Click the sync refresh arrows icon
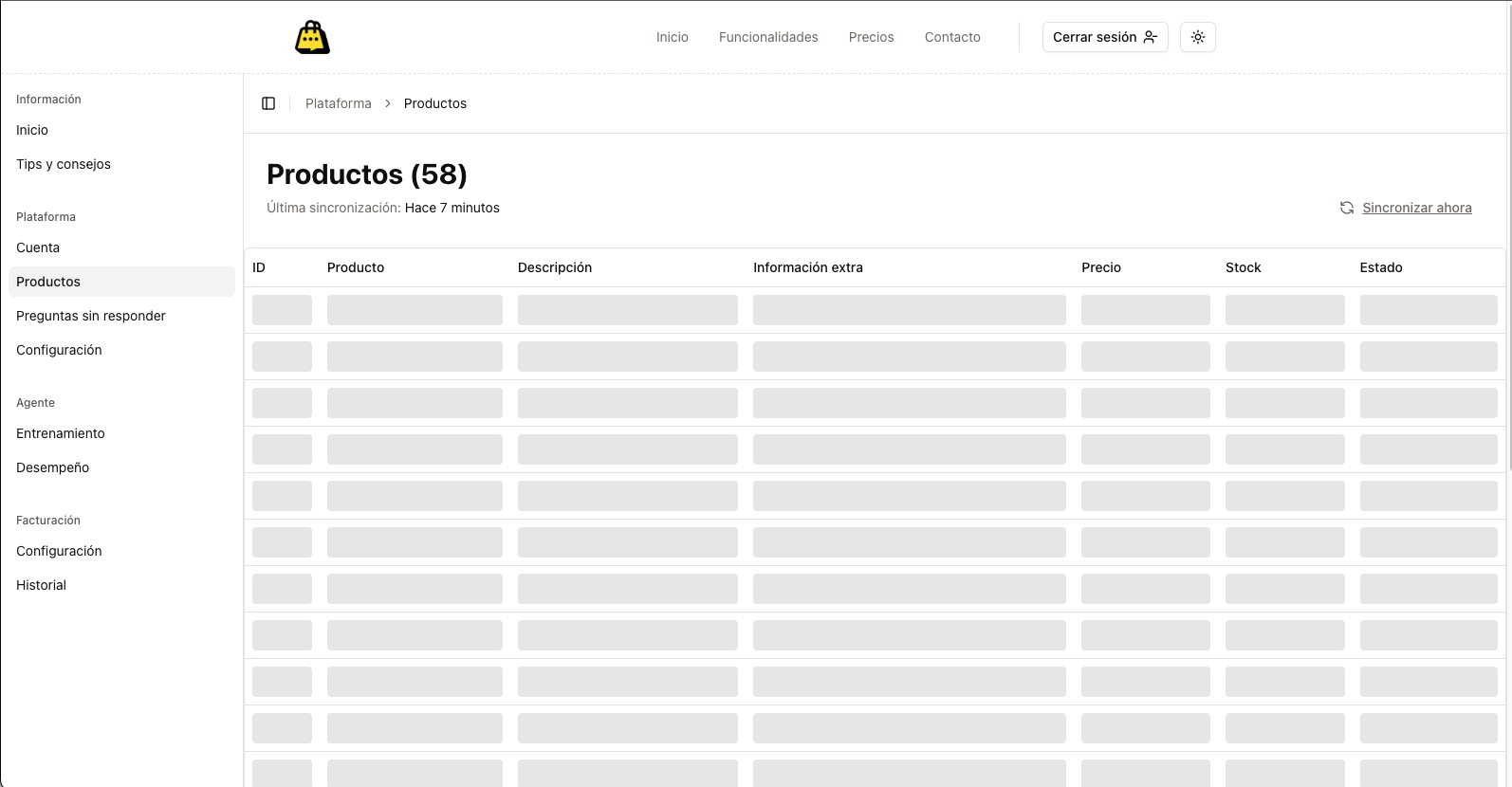 [1346, 208]
